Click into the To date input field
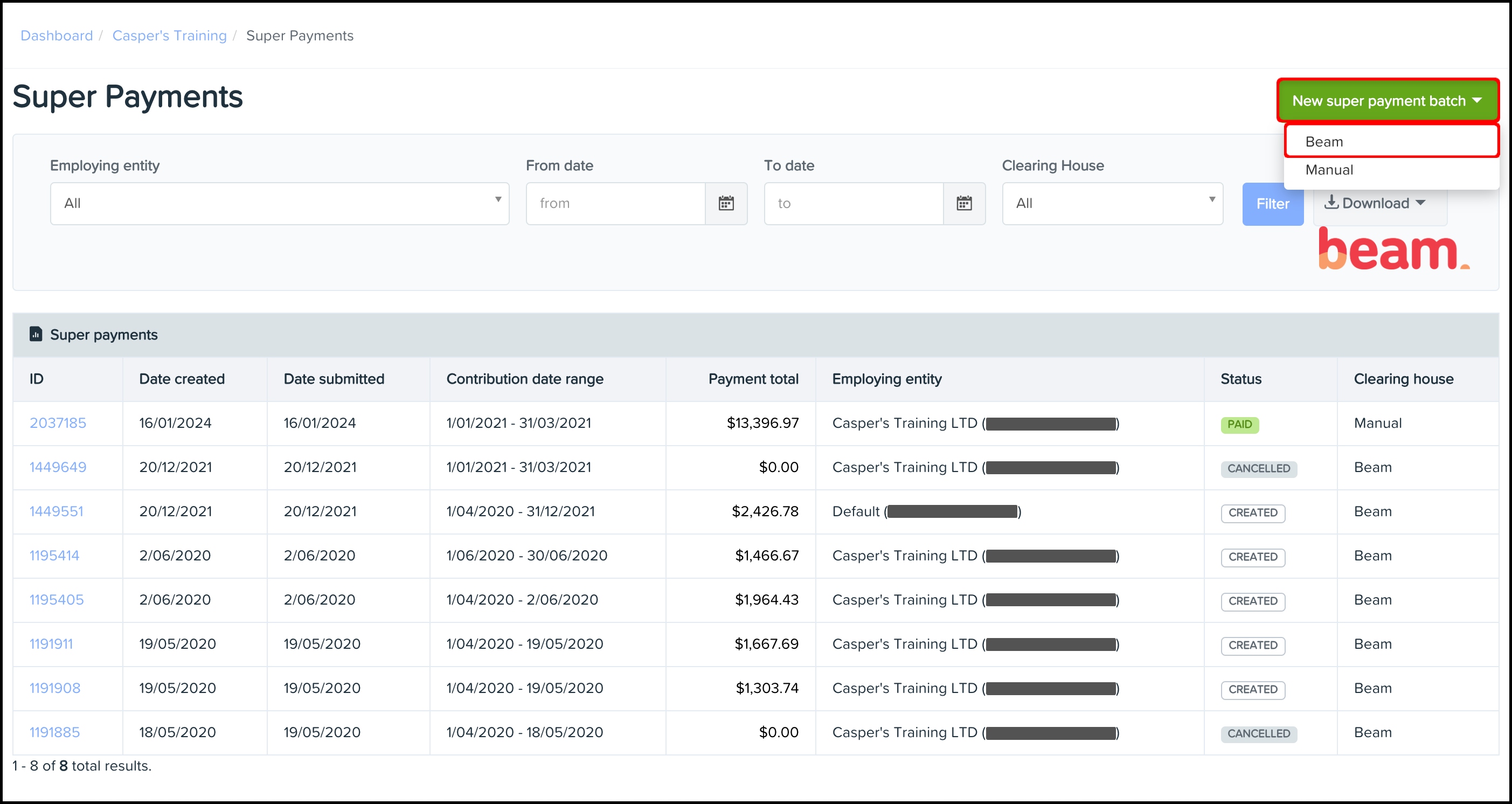 tap(853, 204)
